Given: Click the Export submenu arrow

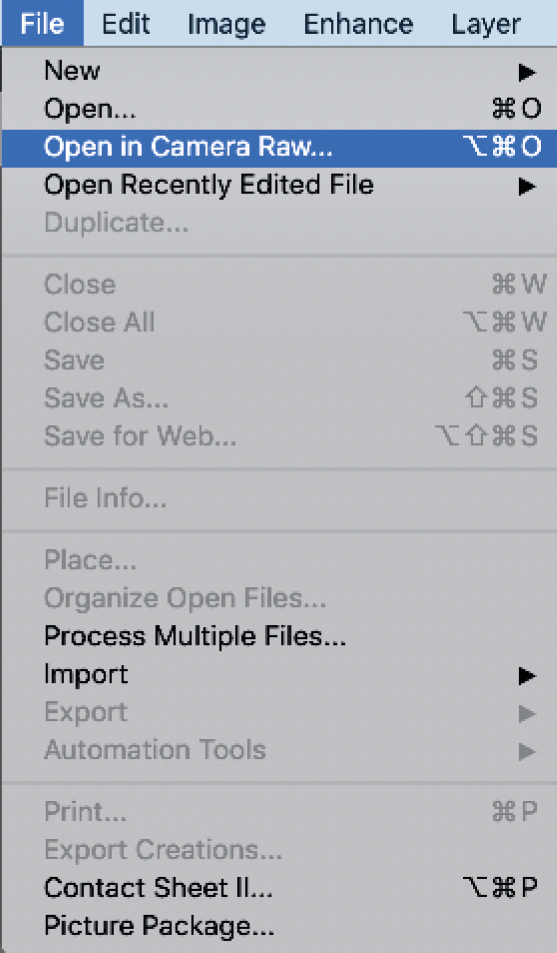Looking at the screenshot, I should [527, 714].
